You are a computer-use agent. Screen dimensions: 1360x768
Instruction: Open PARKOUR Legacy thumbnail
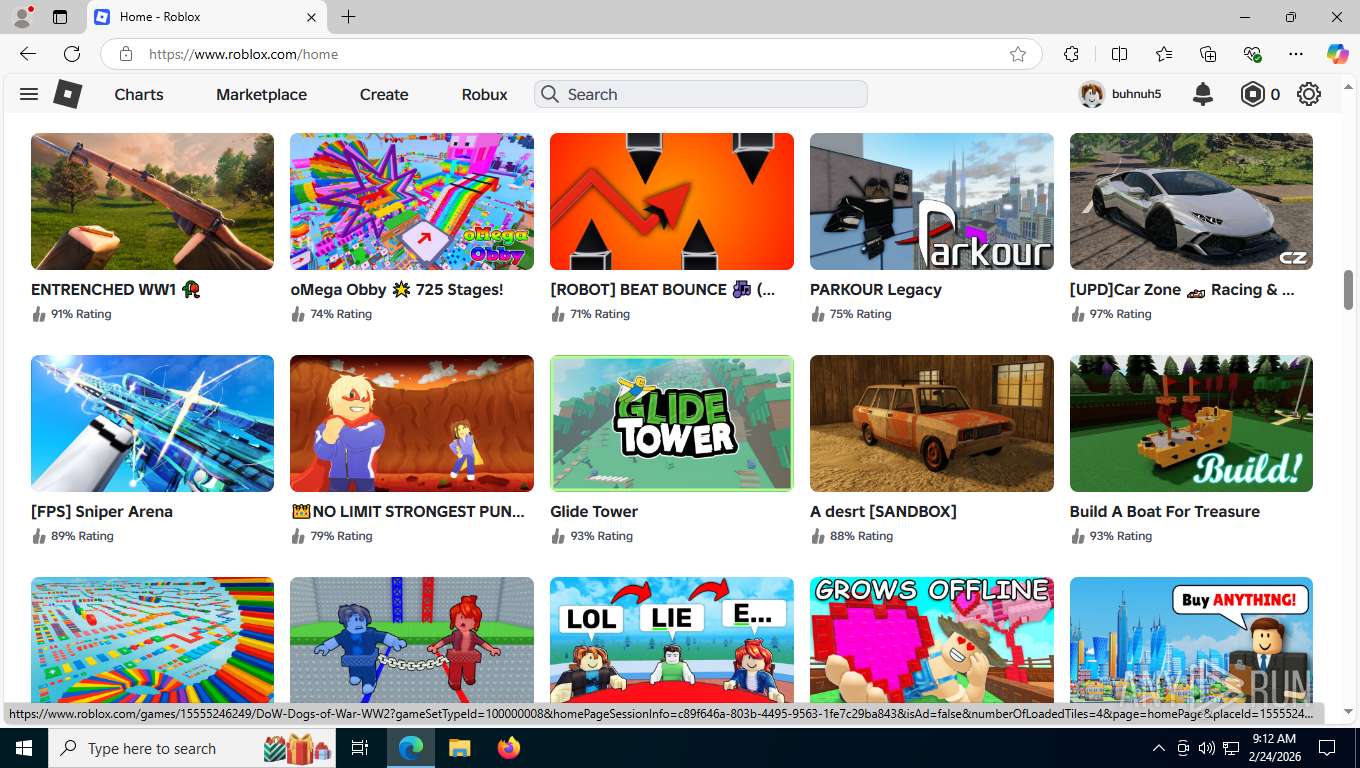[x=932, y=201]
